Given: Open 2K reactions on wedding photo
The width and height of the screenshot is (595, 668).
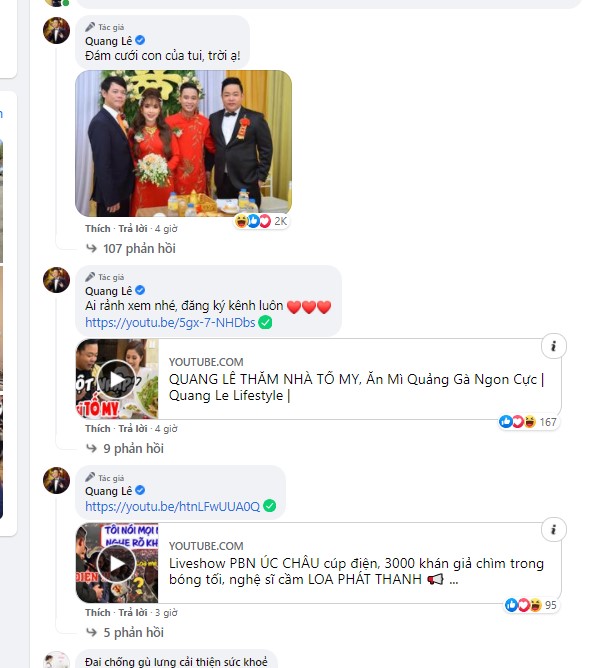Looking at the screenshot, I should pyautogui.click(x=262, y=221).
